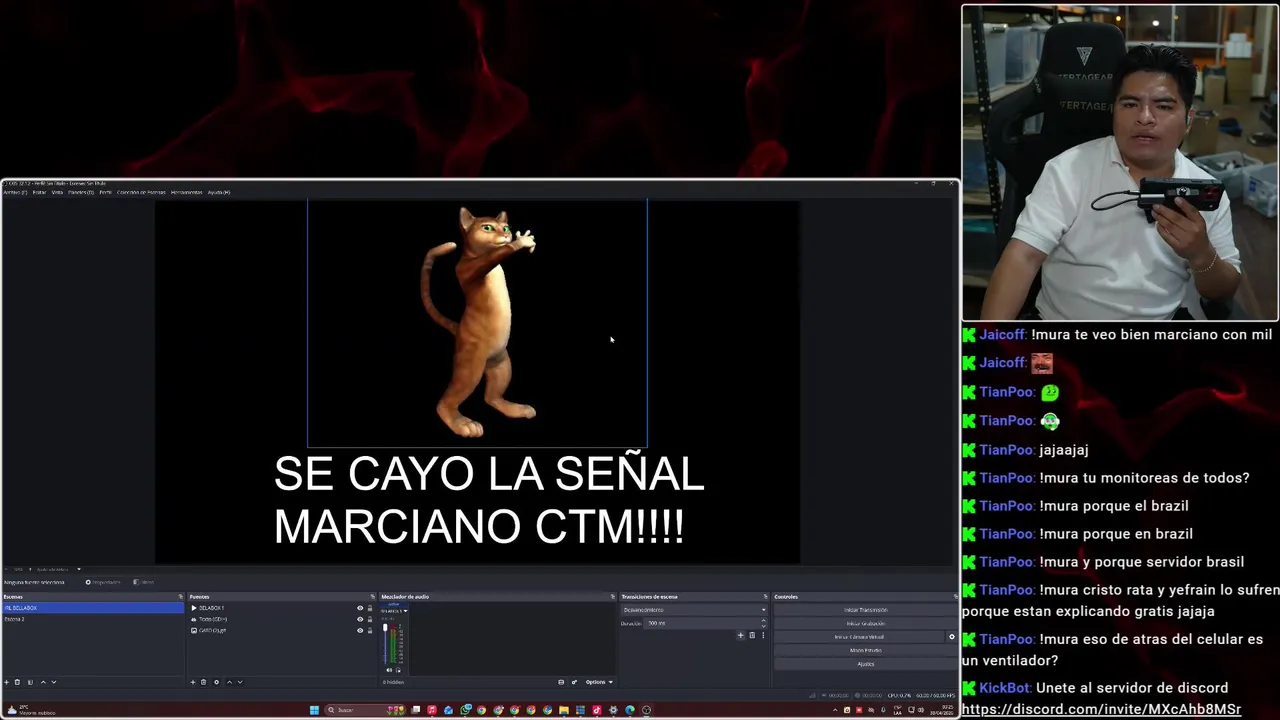This screenshot has width=1280, height=720.
Task: Open the Archivo menu
Action: 15,192
